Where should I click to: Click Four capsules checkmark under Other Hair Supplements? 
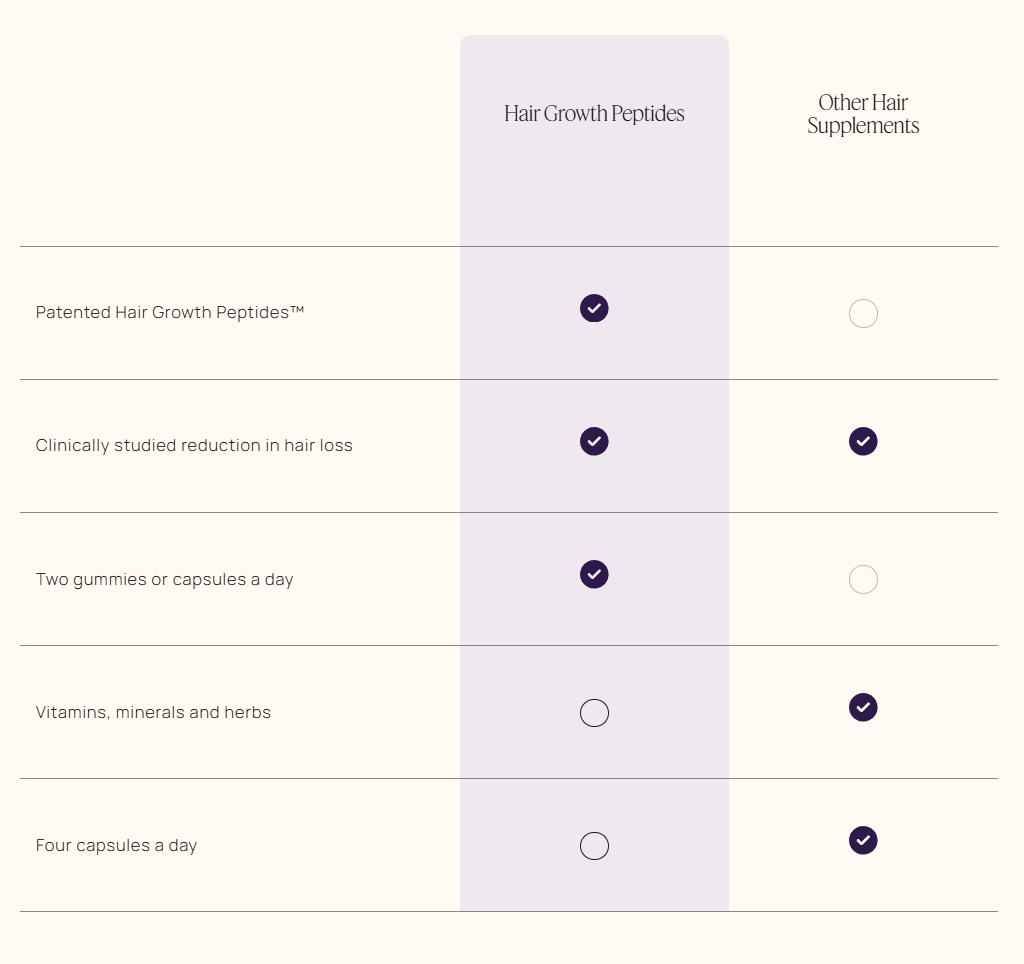point(863,840)
